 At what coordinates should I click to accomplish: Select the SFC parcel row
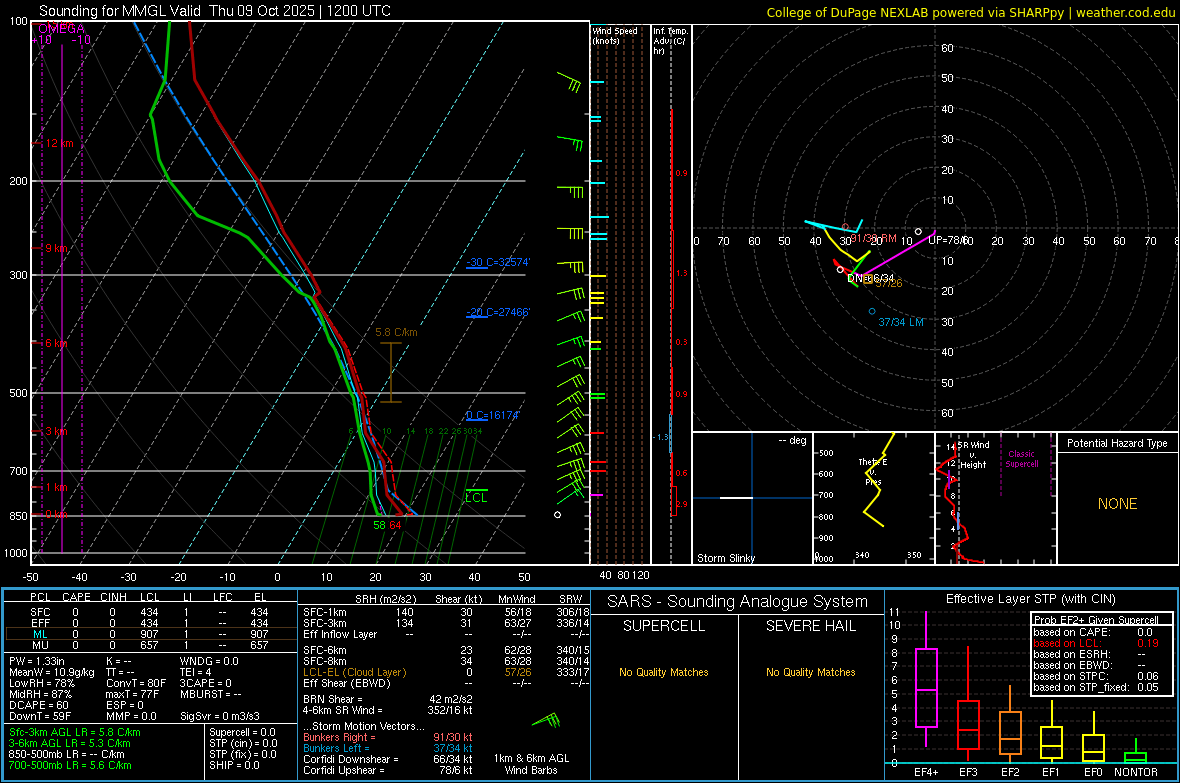151,612
